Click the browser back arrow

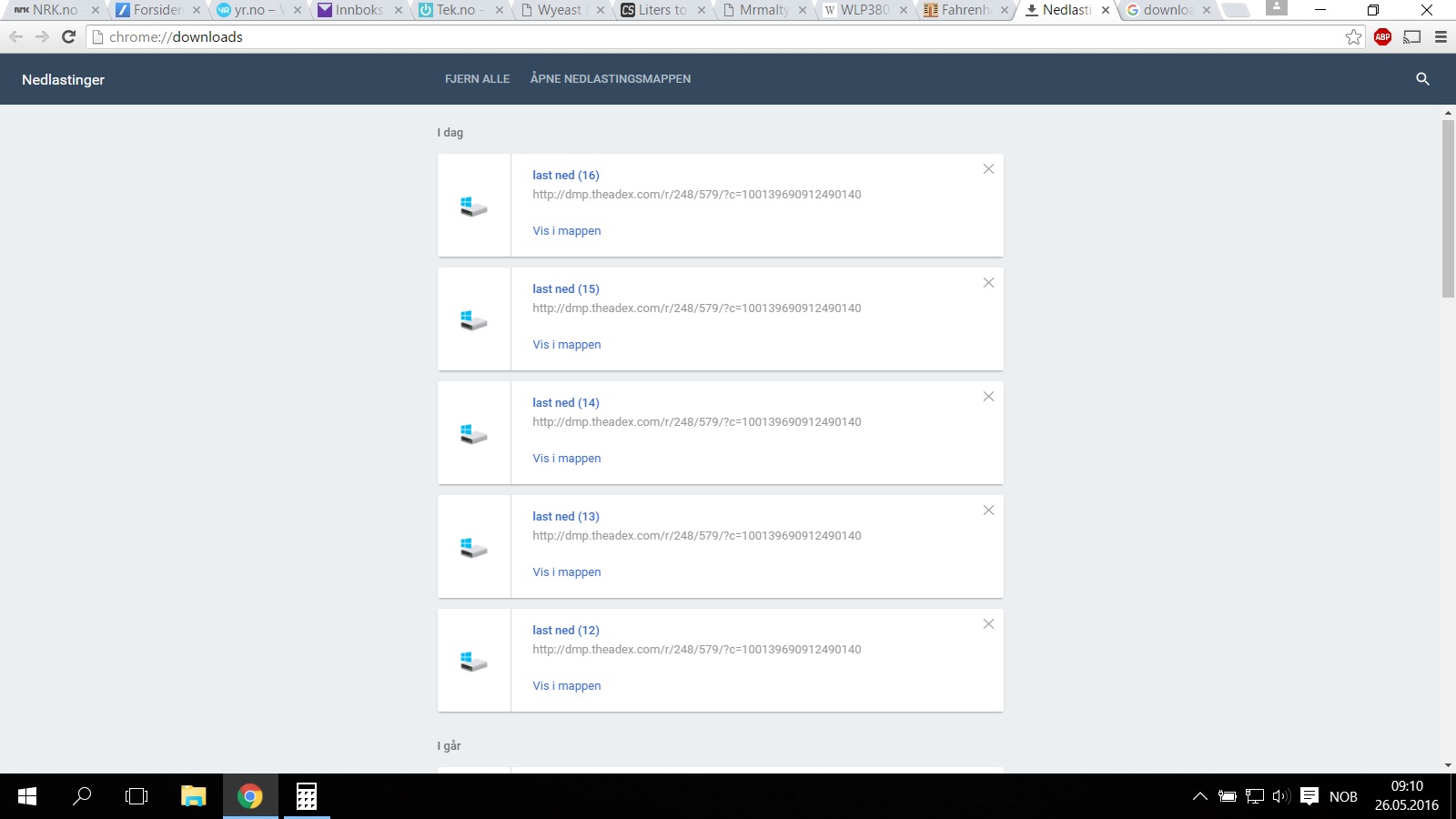[15, 36]
